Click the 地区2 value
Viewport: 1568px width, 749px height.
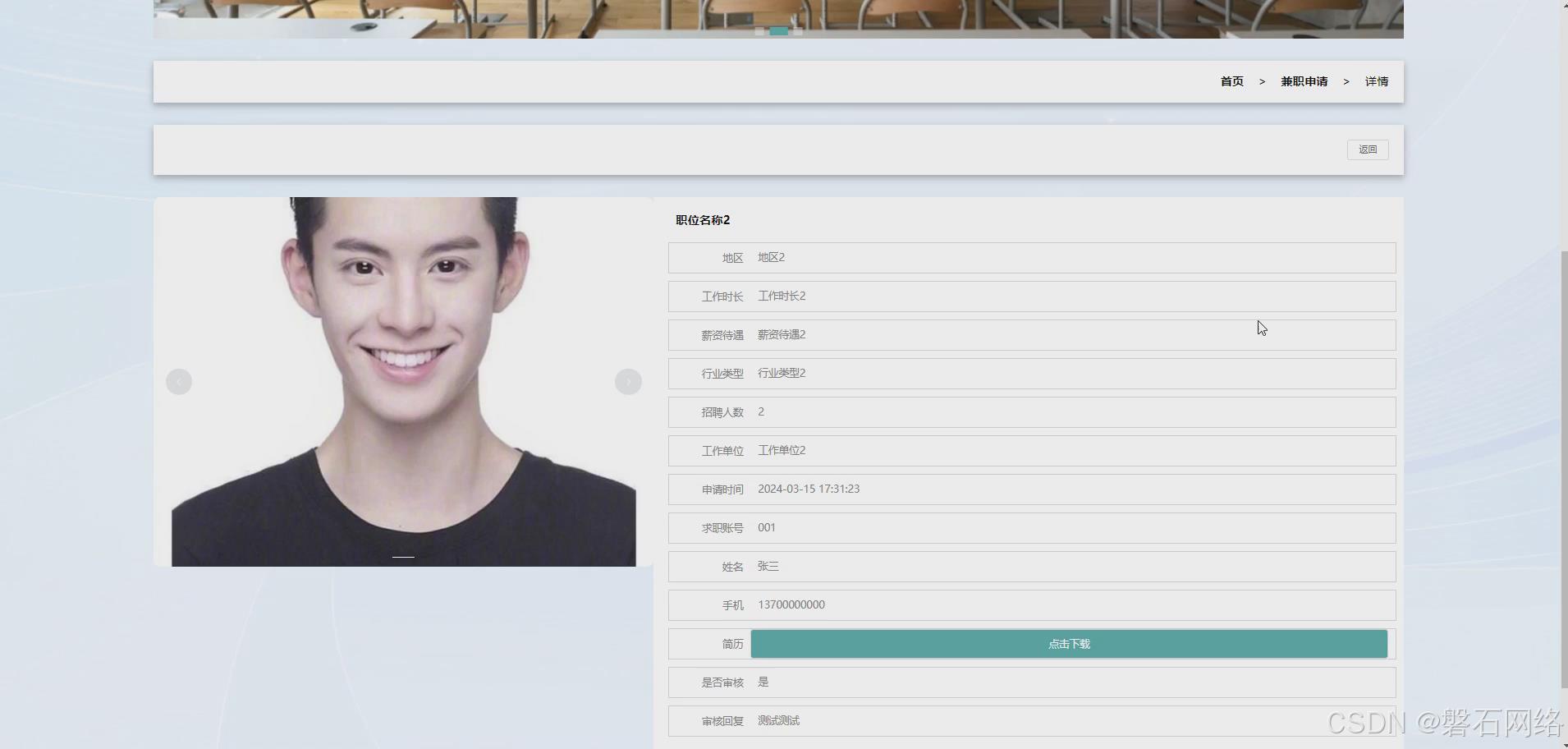(x=771, y=258)
